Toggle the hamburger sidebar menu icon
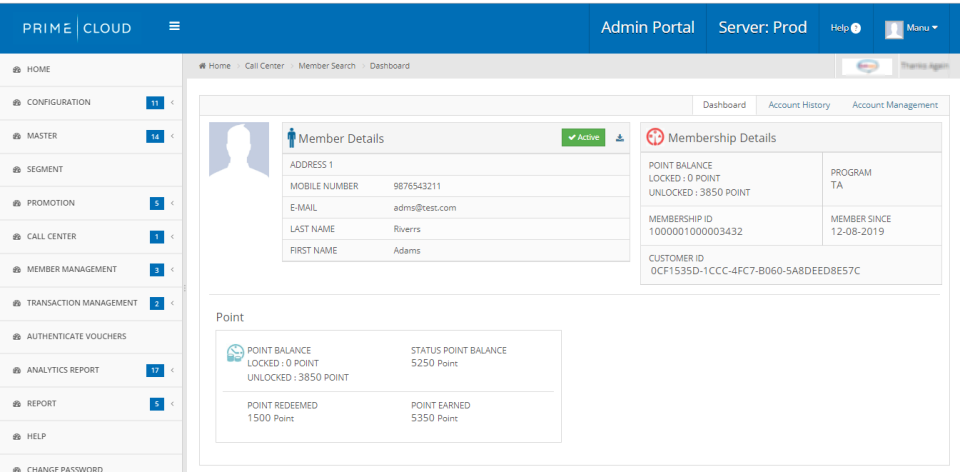 tap(174, 26)
